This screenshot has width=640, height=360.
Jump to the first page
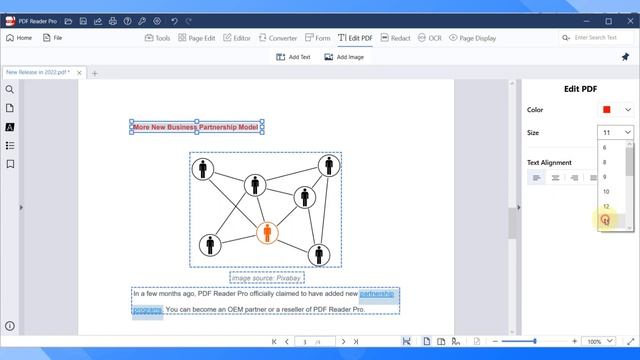[x=274, y=342]
